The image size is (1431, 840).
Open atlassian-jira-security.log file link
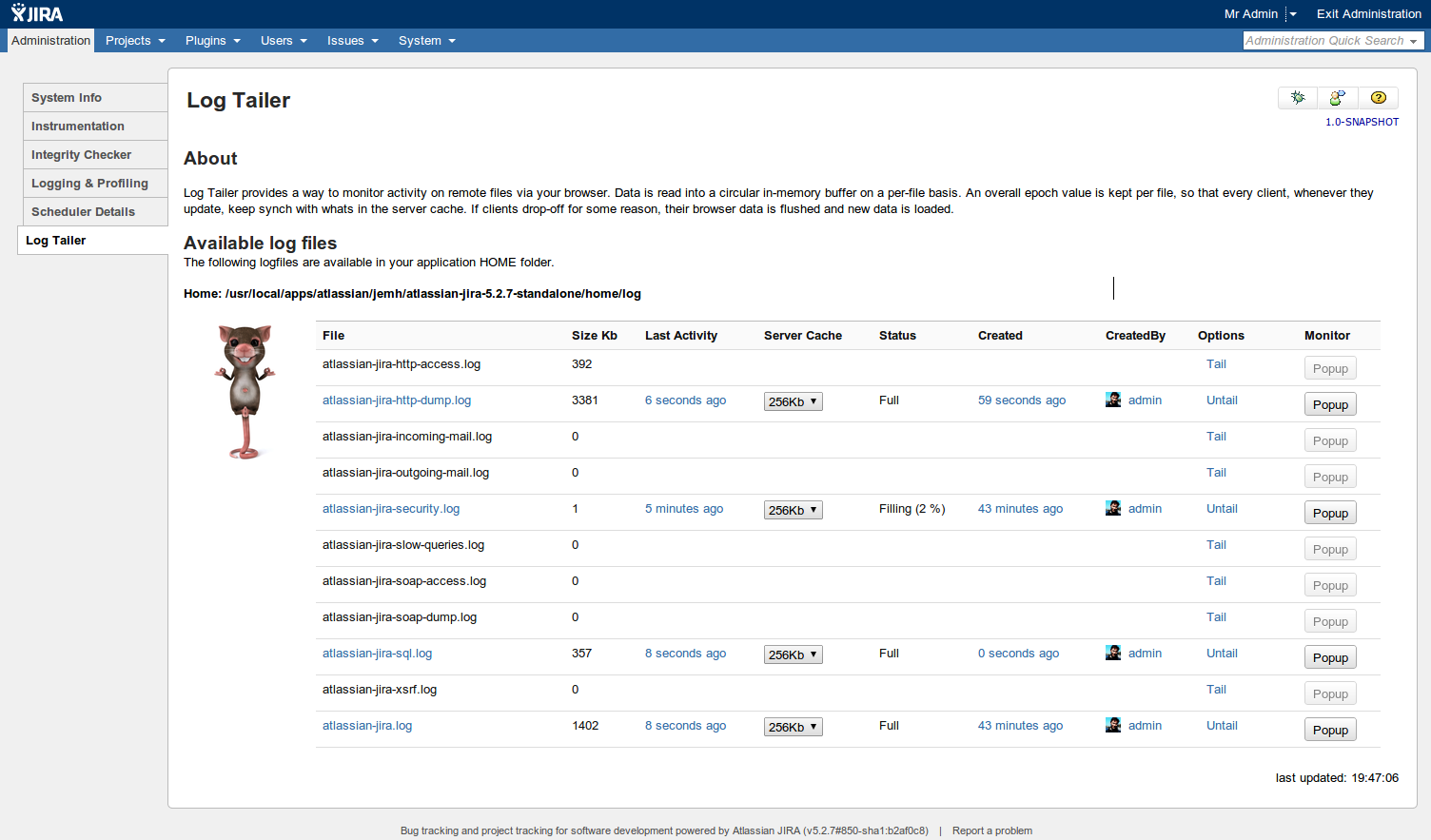click(391, 508)
